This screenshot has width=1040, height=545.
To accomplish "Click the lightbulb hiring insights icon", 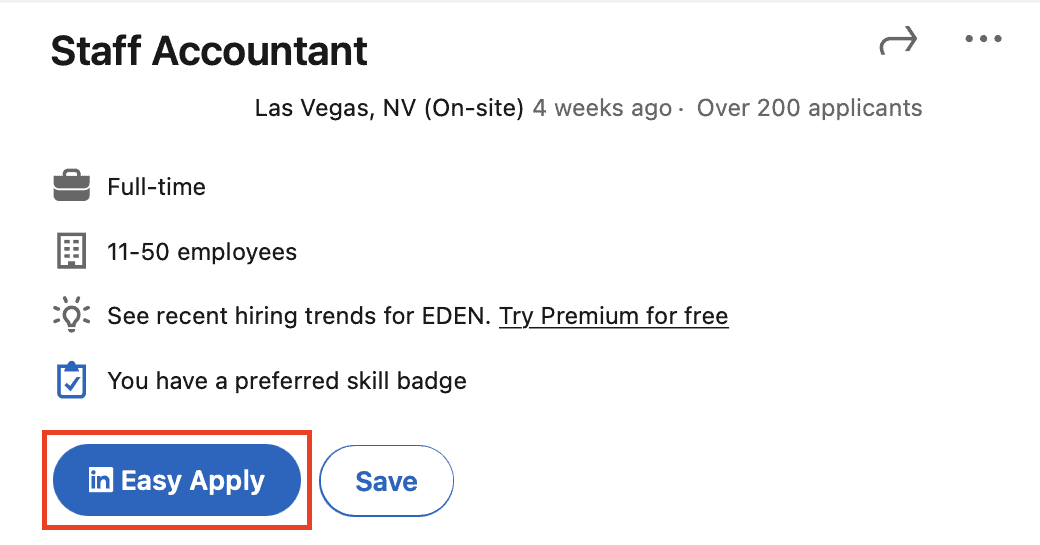I will 72,315.
